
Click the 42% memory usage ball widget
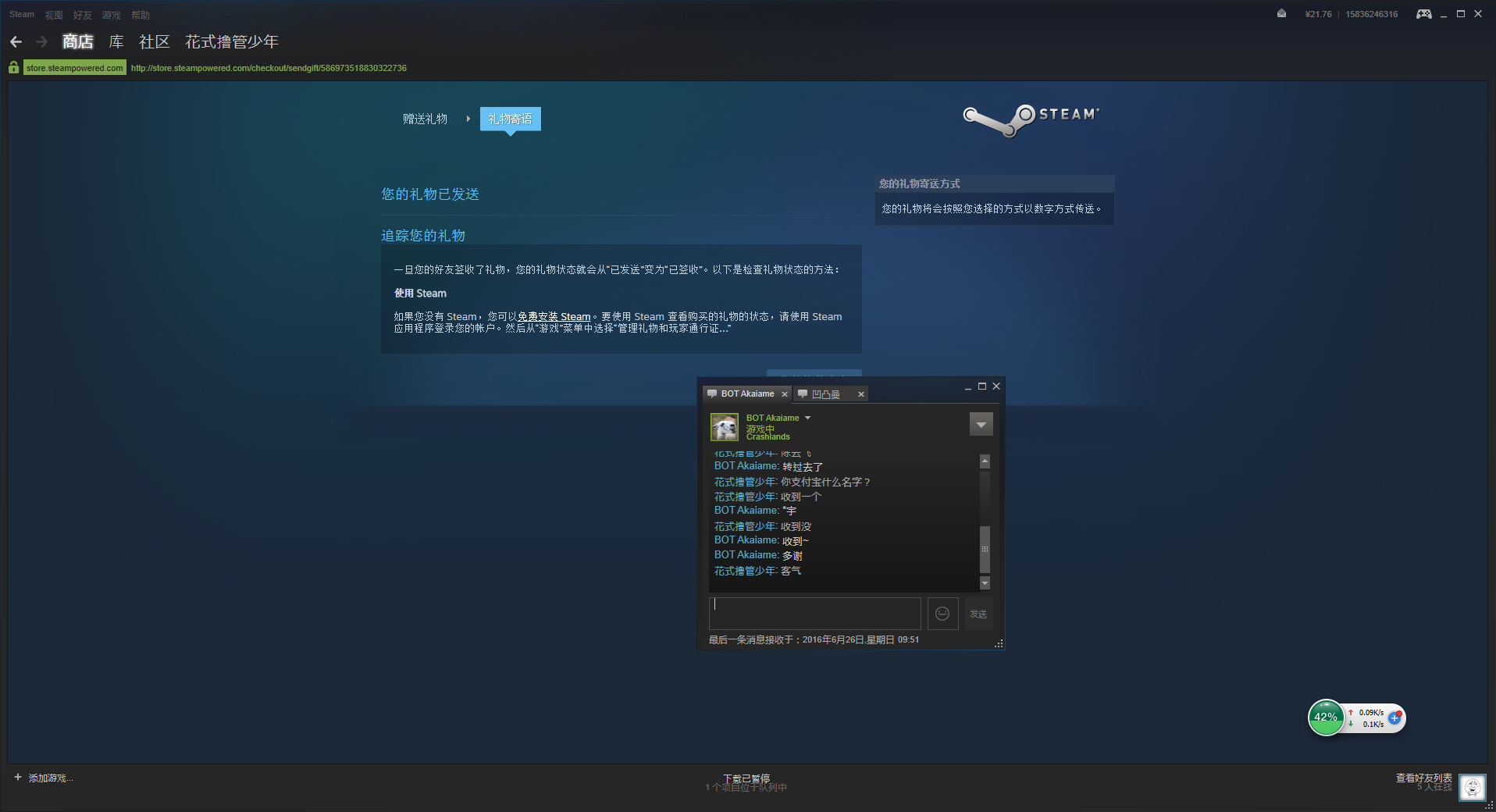coord(1326,718)
